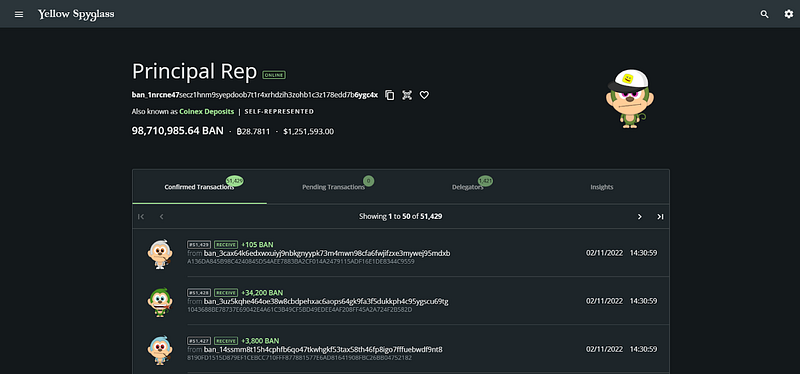
Task: Click the timestamp of the +3,800 BAN row
Action: pos(621,350)
